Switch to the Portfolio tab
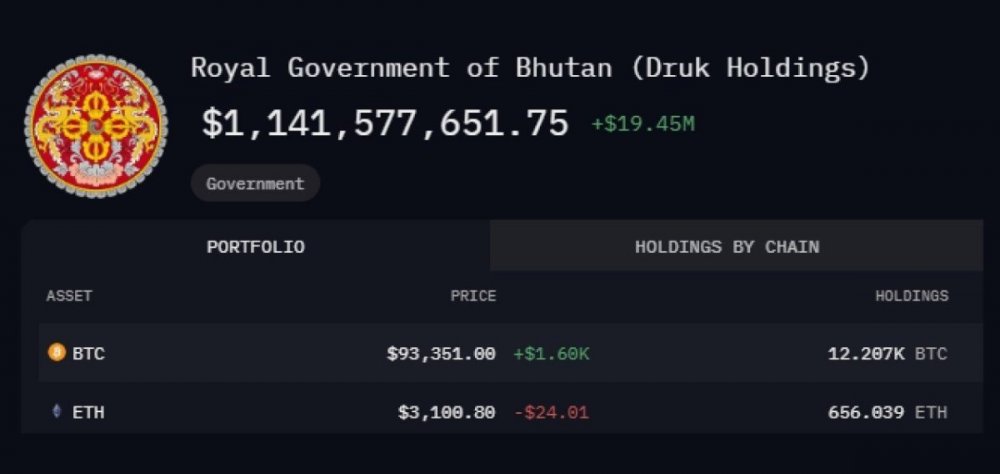1000x474 pixels. tap(255, 246)
